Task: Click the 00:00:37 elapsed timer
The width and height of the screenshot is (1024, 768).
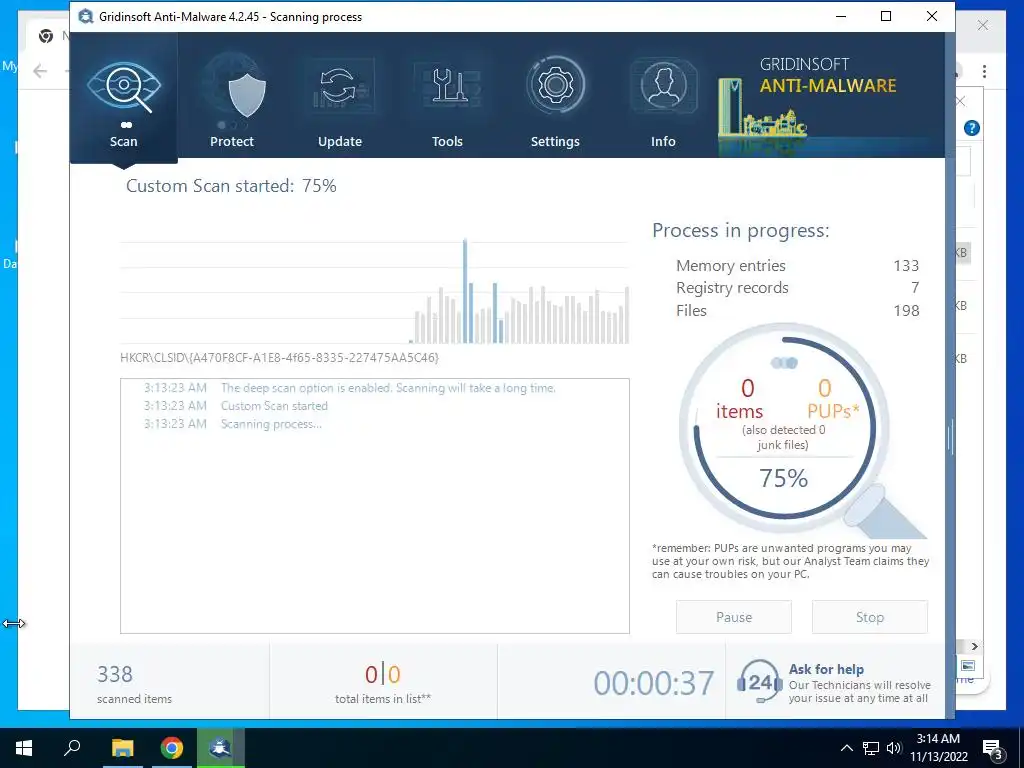Action: click(654, 684)
